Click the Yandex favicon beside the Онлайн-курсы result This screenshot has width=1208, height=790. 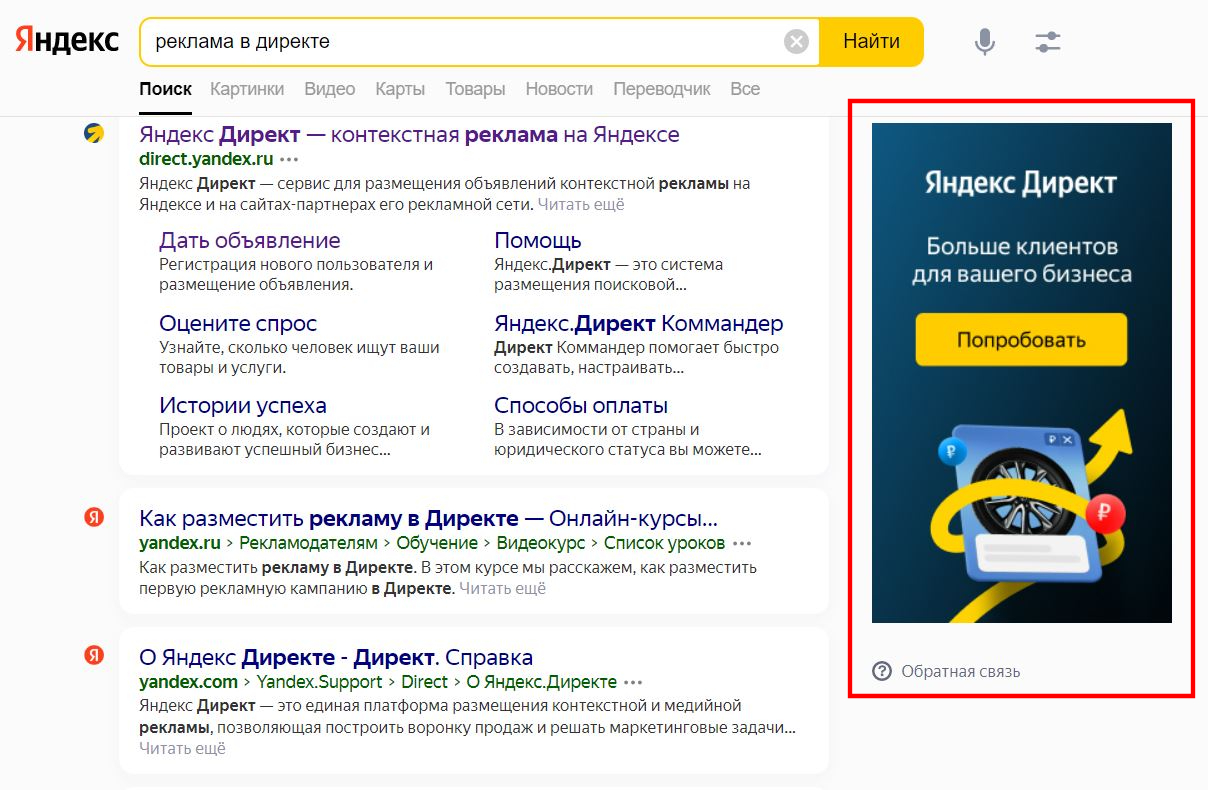[x=94, y=517]
